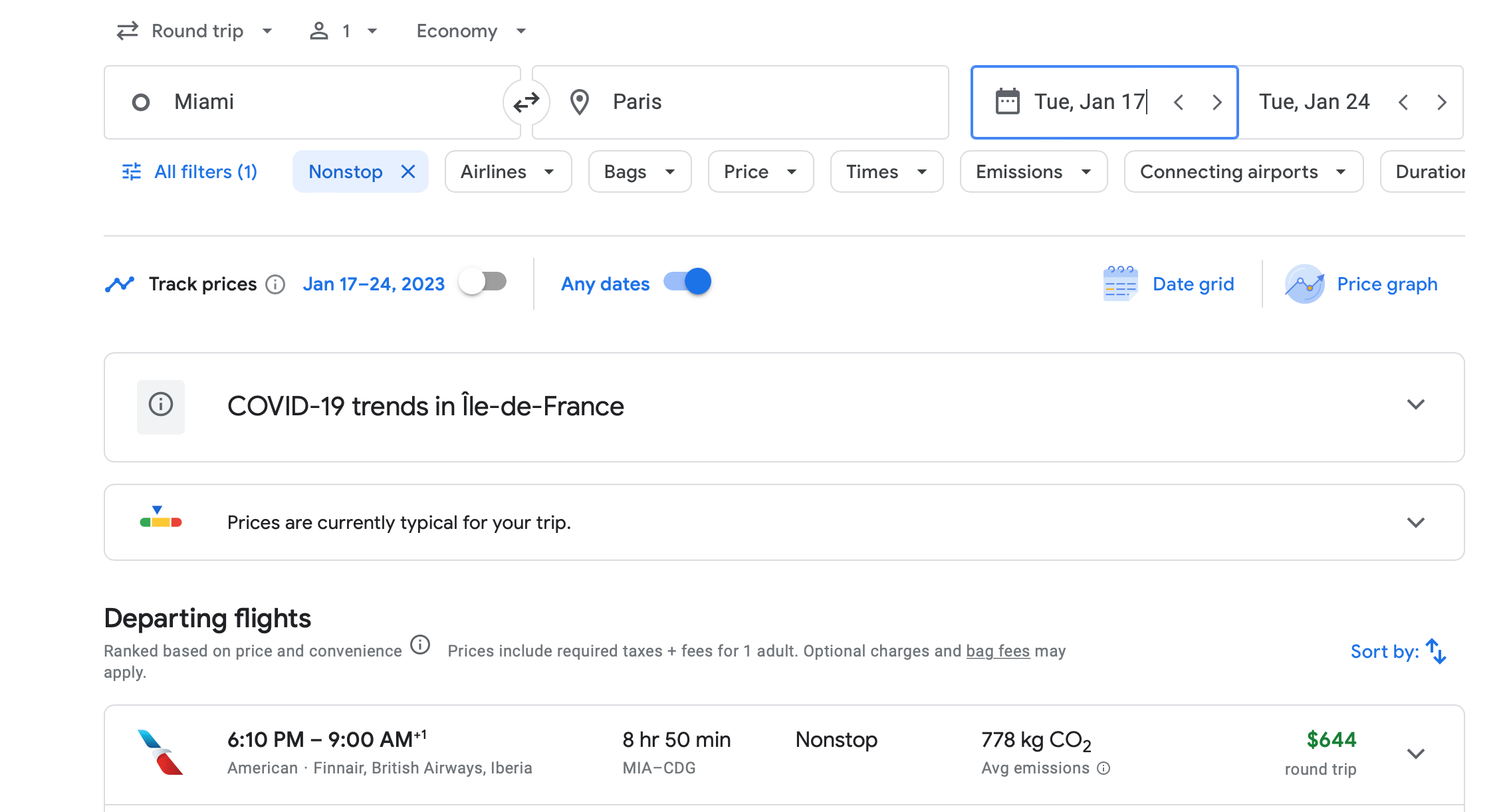Open the bag fees link
The height and width of the screenshot is (812, 1509).
coord(997,651)
